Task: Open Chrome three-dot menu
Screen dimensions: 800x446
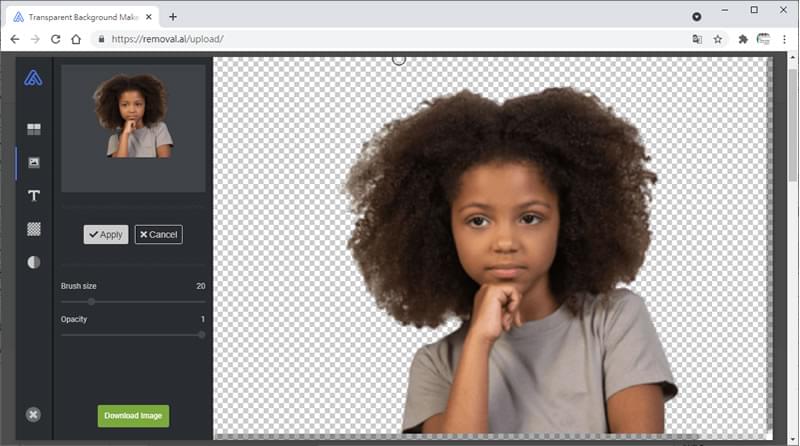Action: click(x=784, y=39)
